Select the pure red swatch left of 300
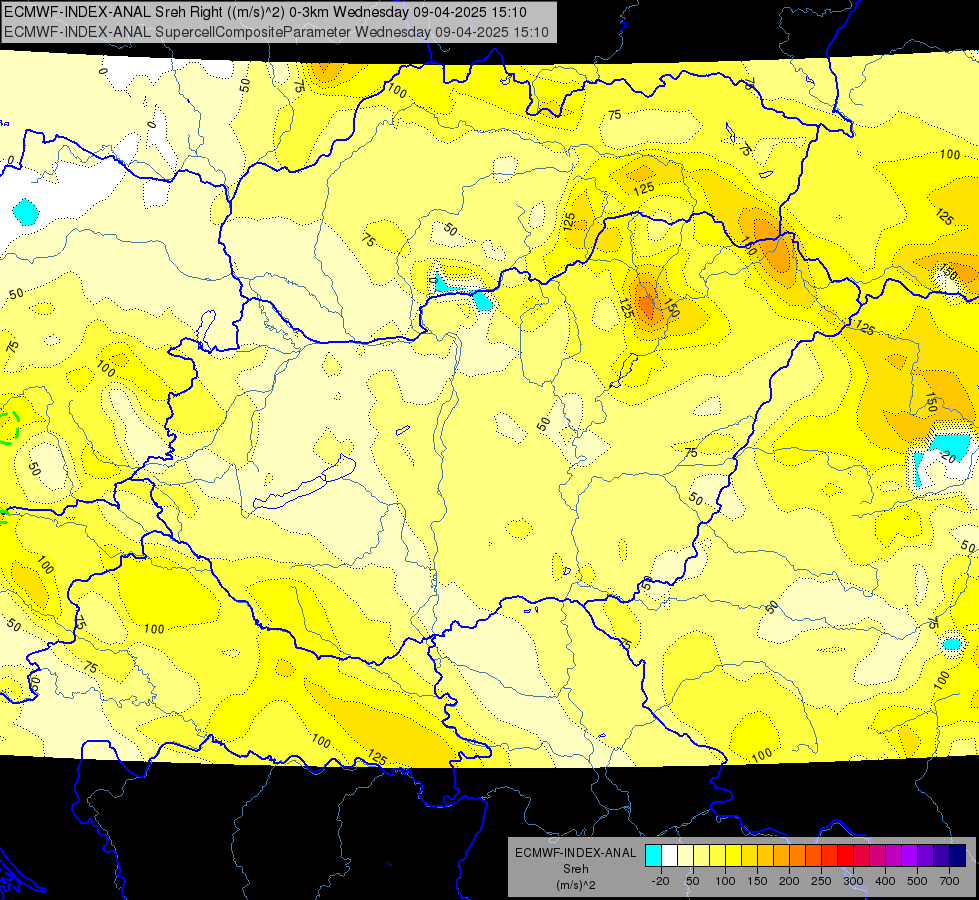The width and height of the screenshot is (979, 900). [846, 855]
